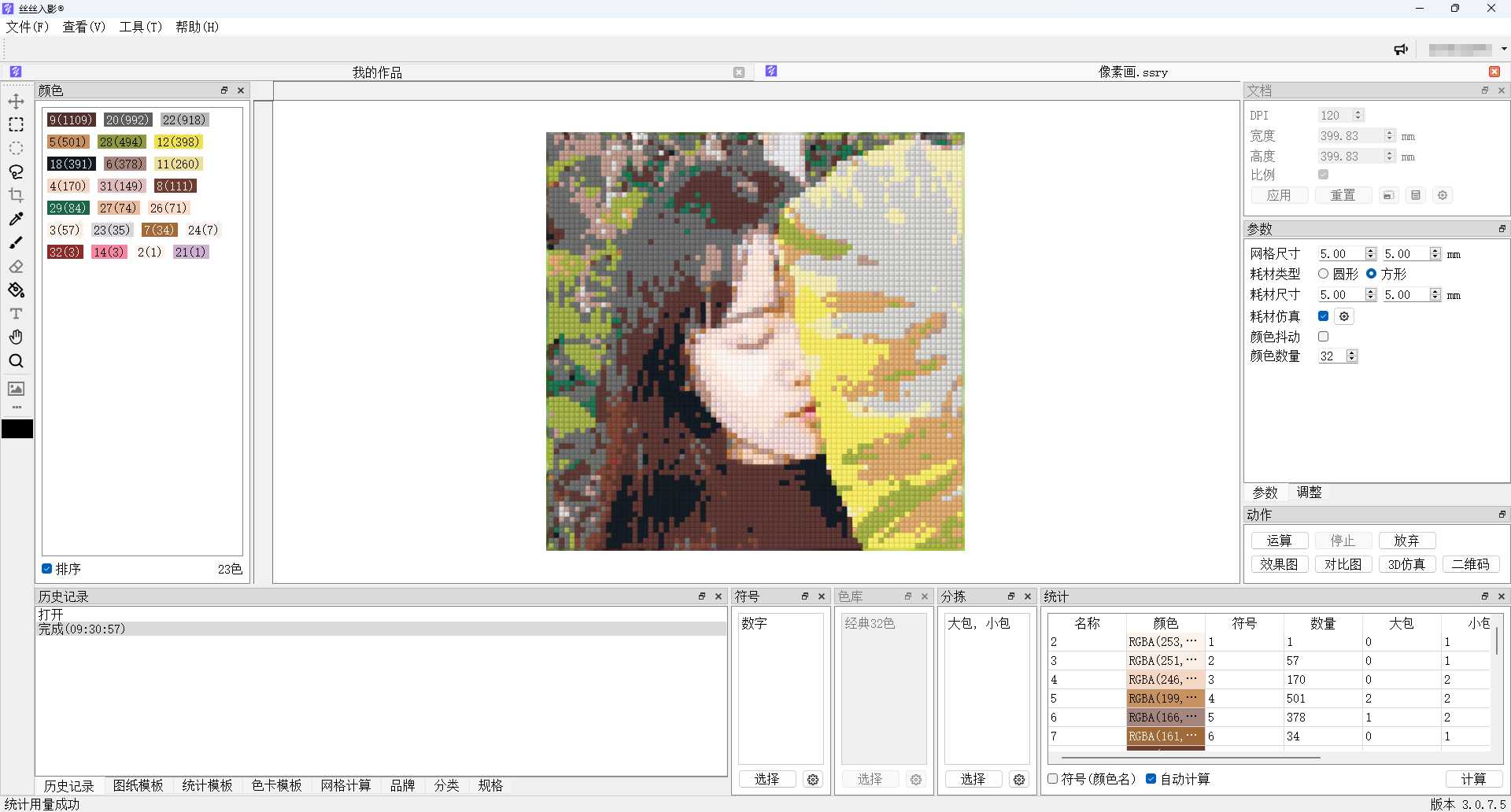Open the user account dropdown arrow
The image size is (1511, 812).
pos(1504,50)
